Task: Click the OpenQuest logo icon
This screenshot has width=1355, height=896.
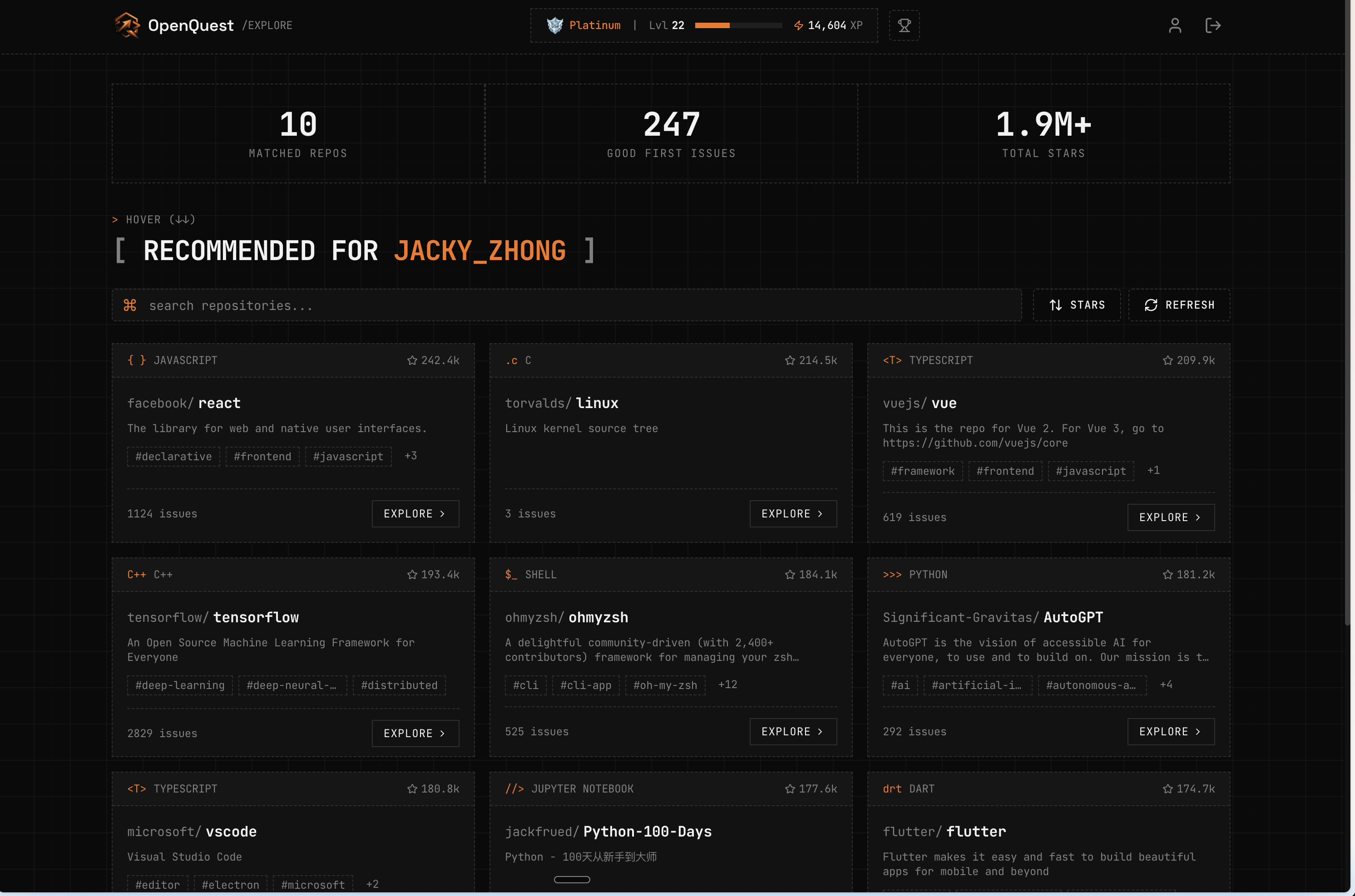Action: click(127, 25)
